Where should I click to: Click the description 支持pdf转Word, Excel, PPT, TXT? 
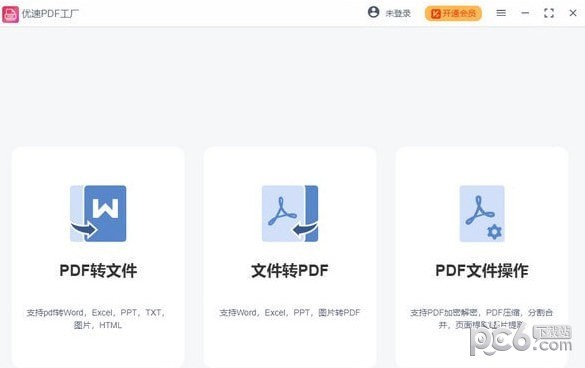click(x=97, y=318)
